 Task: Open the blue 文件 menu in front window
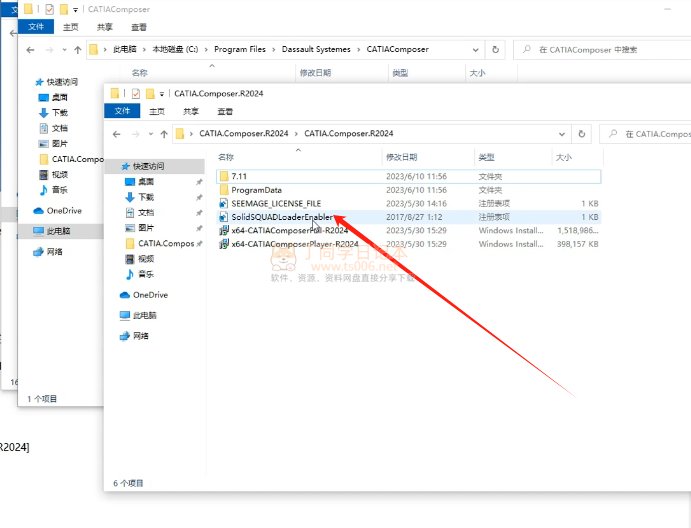click(x=122, y=111)
